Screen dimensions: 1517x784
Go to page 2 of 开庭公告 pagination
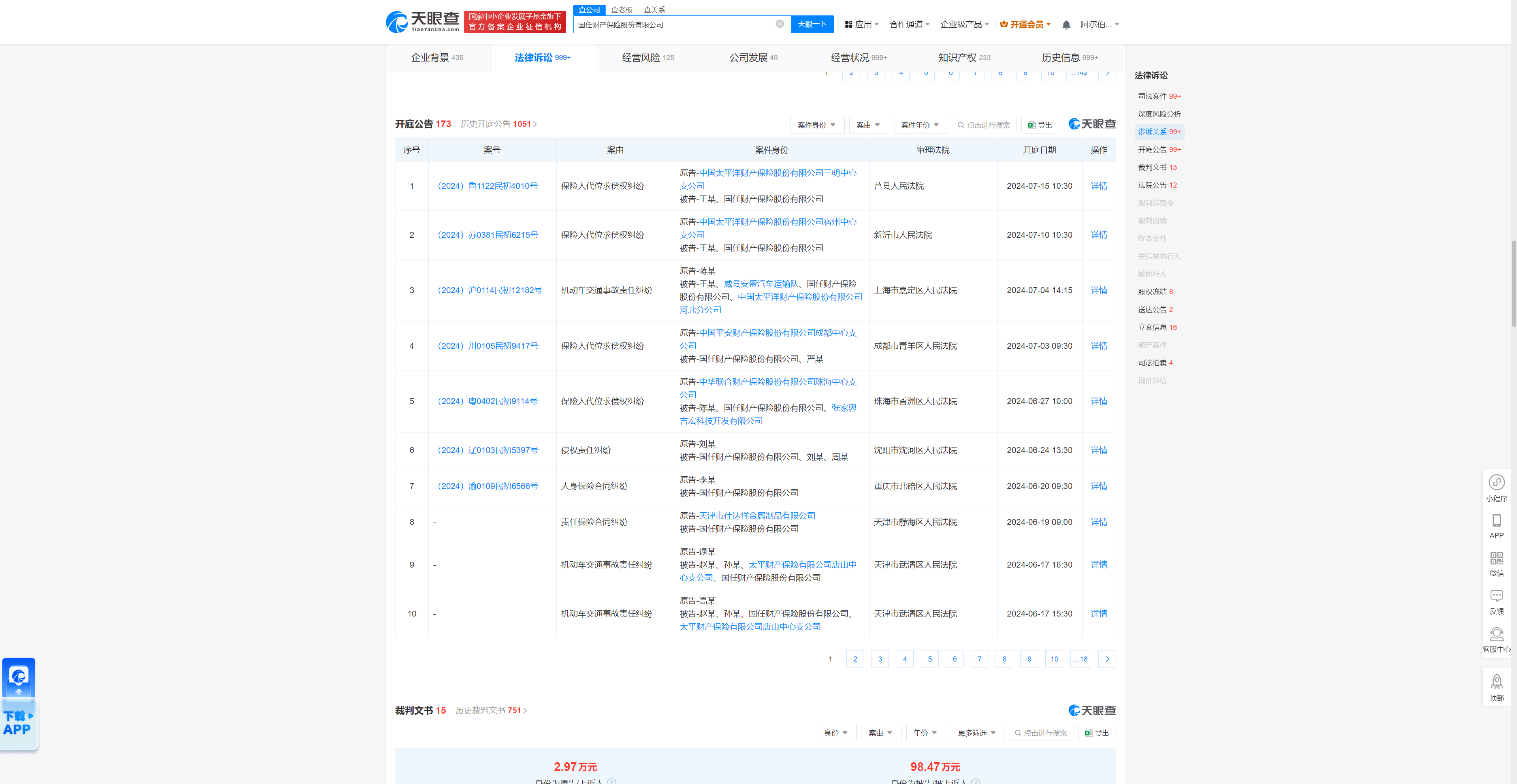[854, 659]
